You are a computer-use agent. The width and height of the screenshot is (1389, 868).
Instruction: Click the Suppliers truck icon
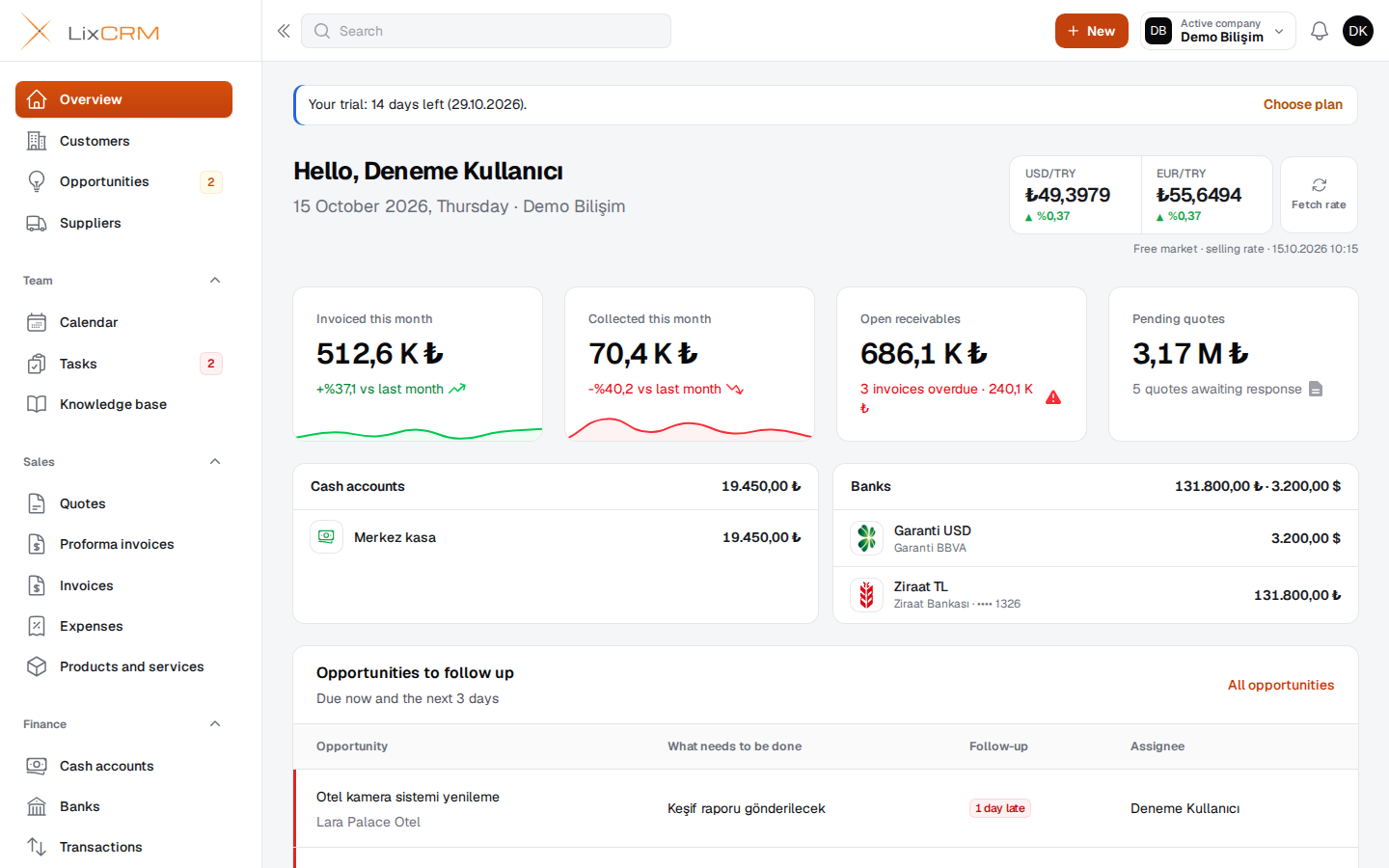37,223
